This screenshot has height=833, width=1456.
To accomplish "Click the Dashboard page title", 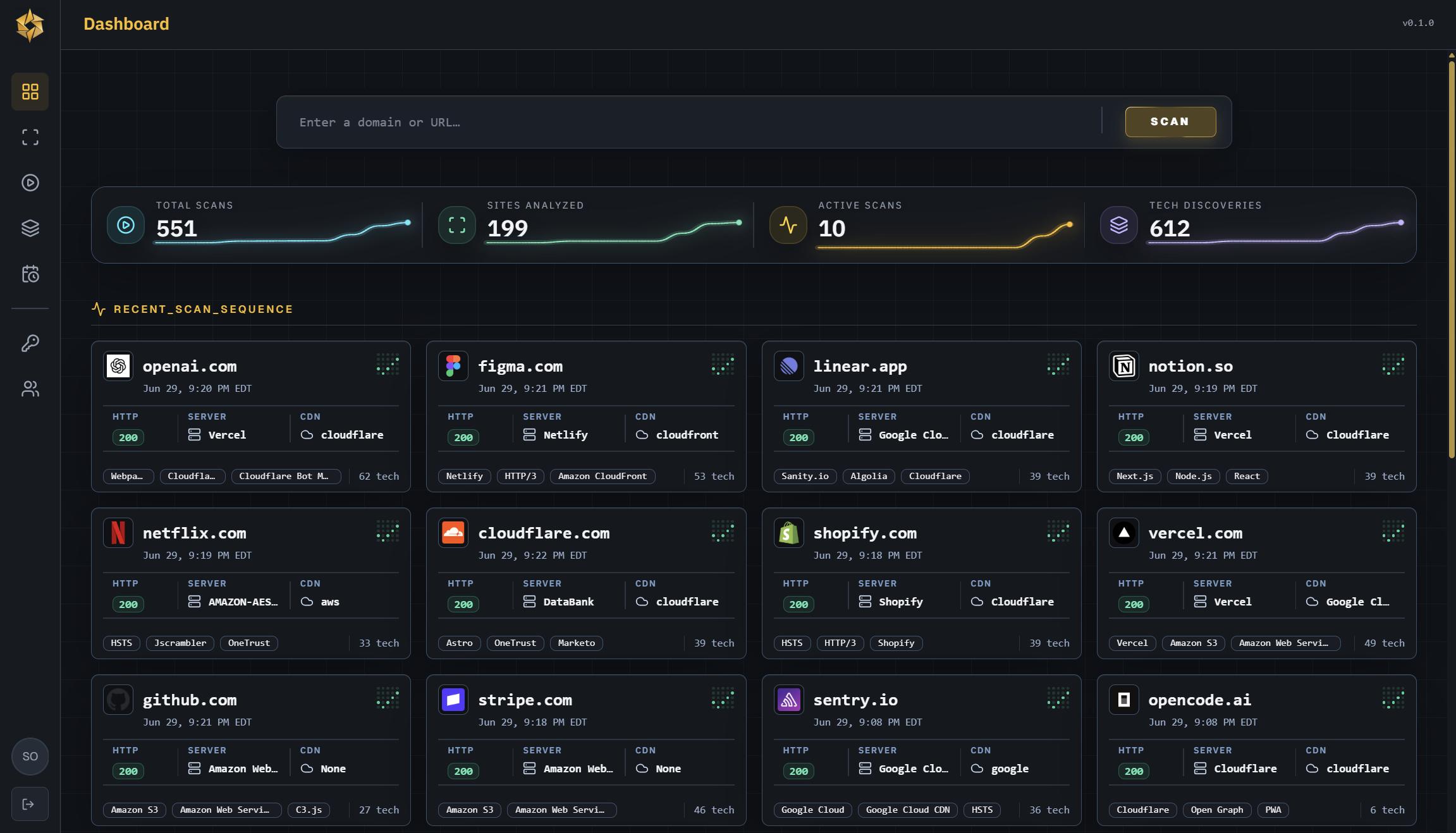I will [x=126, y=24].
